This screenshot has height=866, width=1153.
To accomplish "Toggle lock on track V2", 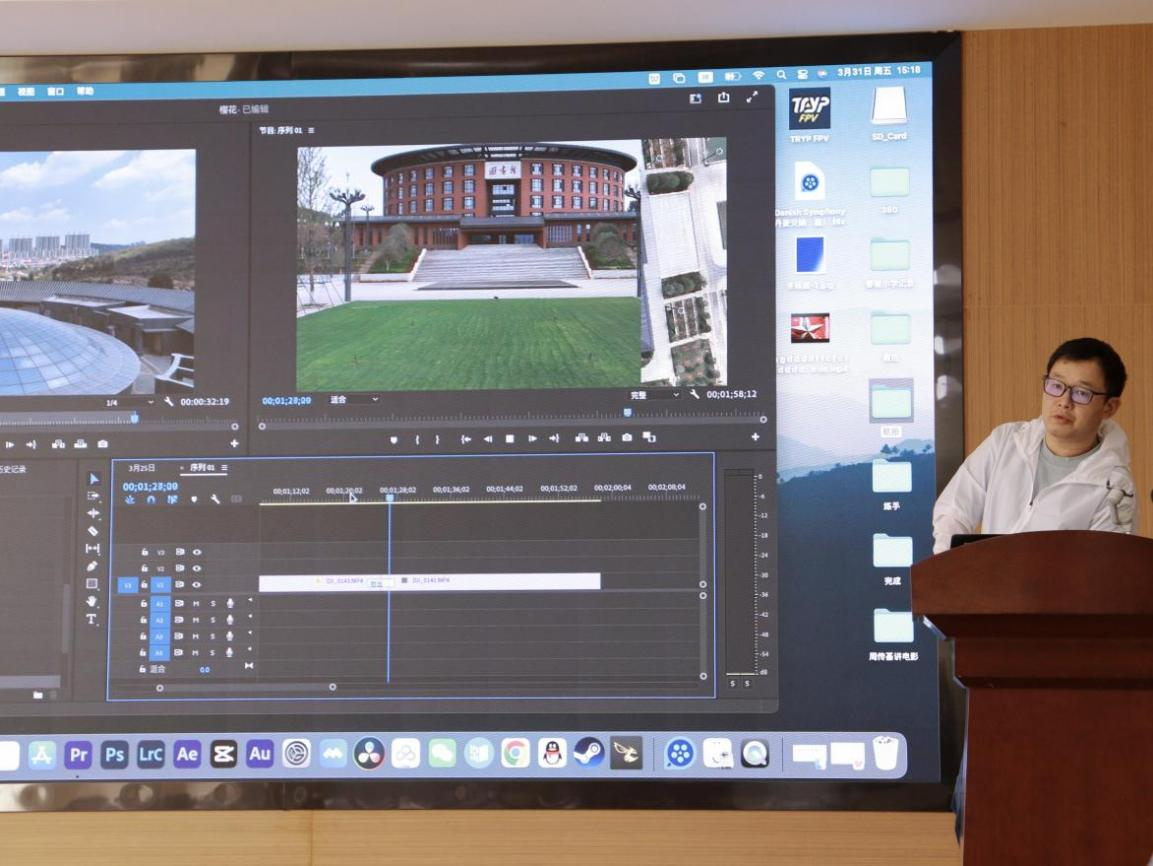I will 145,568.
